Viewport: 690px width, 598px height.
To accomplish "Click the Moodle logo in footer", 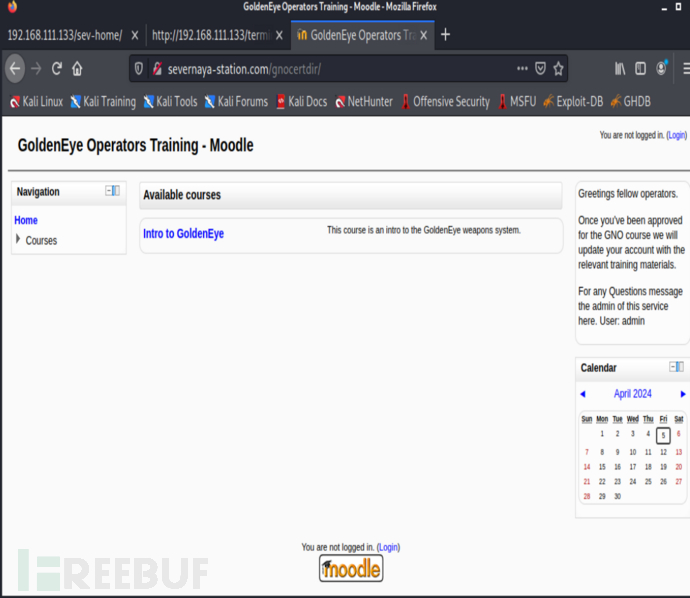I will (x=351, y=568).
